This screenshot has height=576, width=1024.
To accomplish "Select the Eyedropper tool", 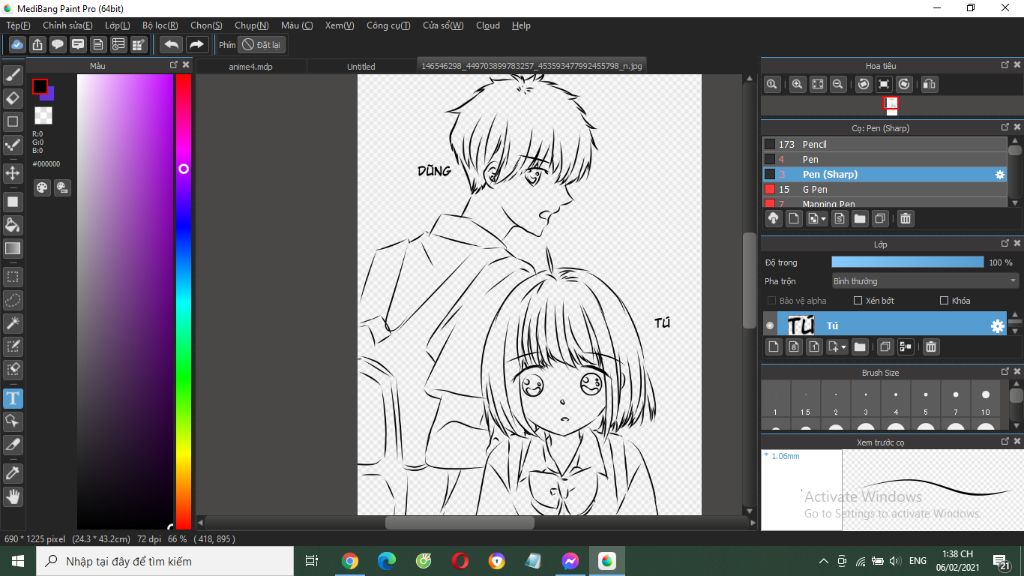I will pos(12,473).
